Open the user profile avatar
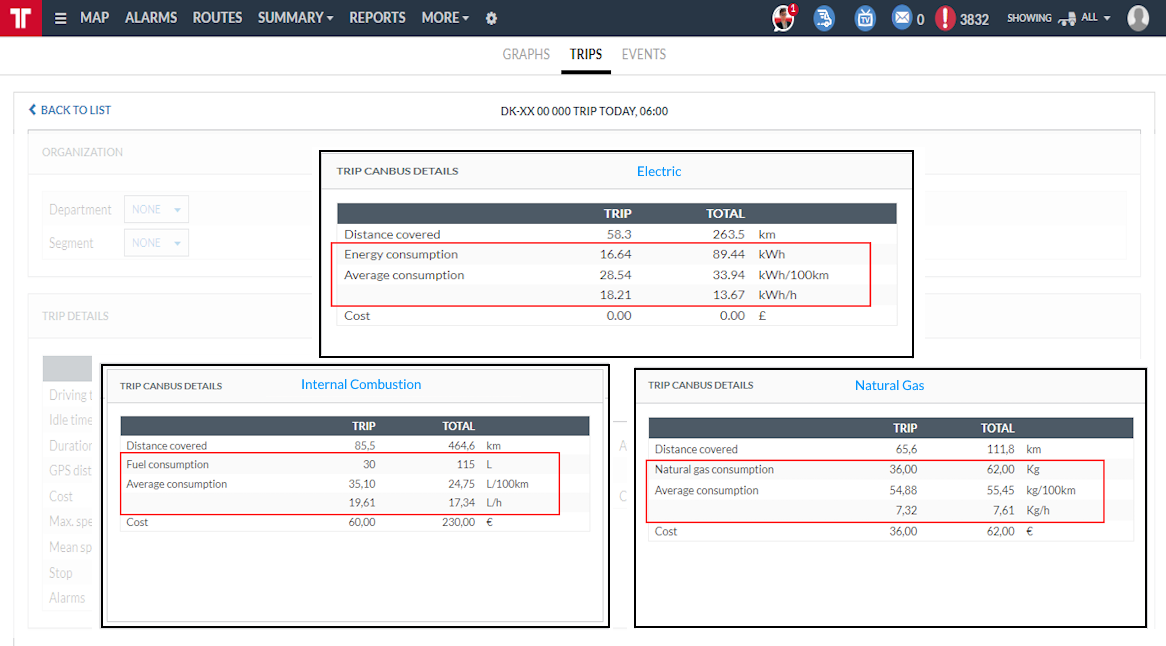1166x646 pixels. coord(1138,18)
